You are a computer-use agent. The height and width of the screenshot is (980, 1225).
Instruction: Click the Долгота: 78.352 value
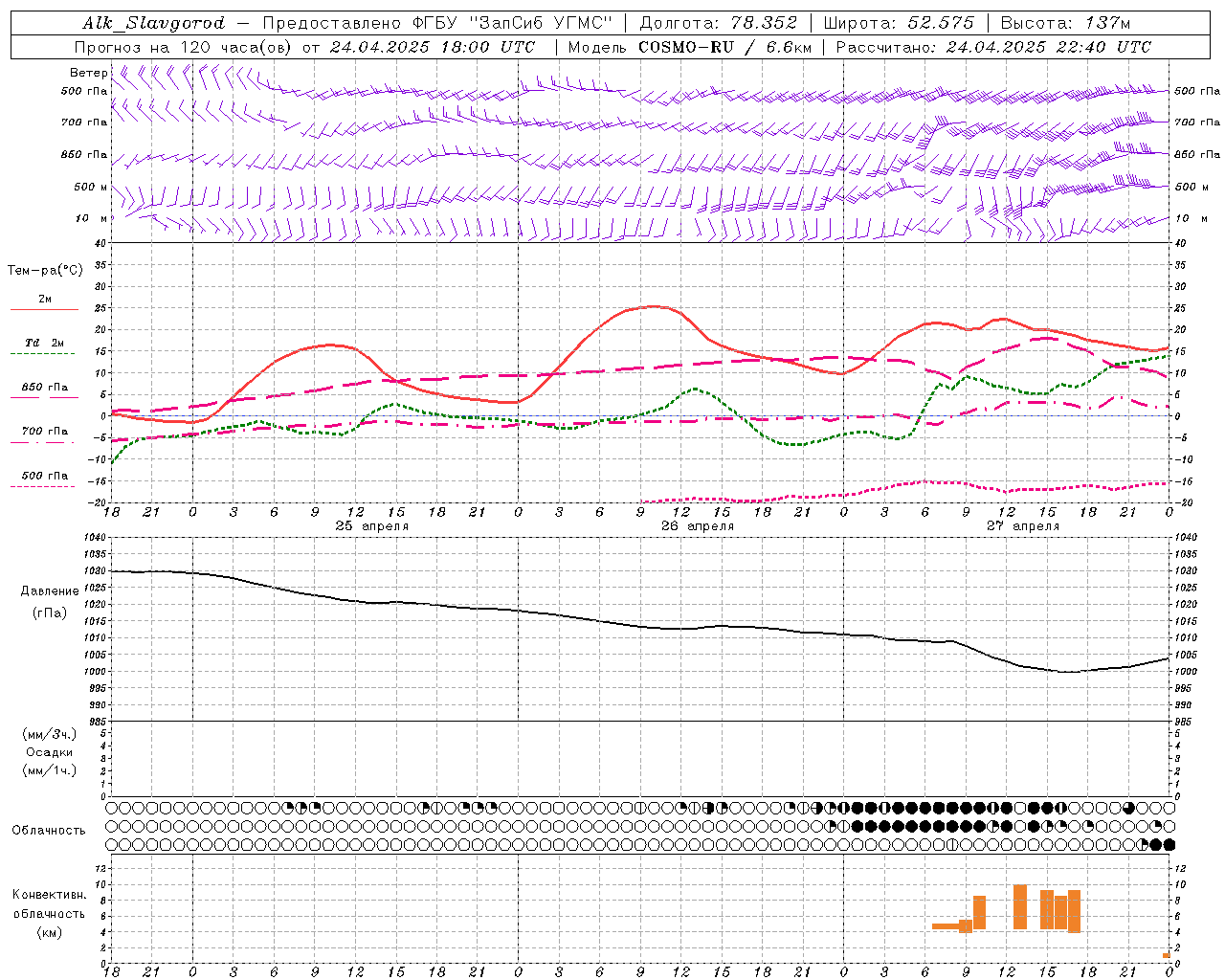pyautogui.click(x=719, y=23)
